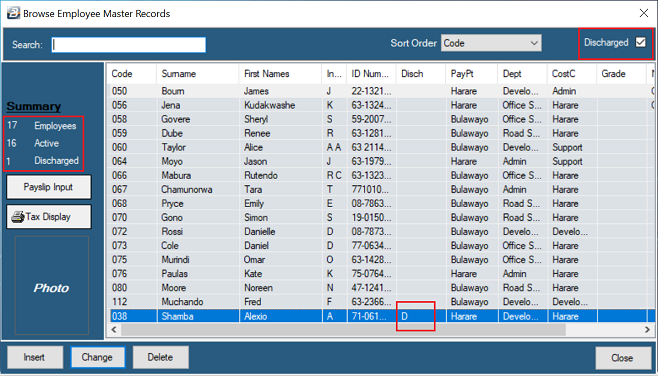Click the Active count label
Image resolution: width=658 pixels, height=376 pixels.
pyautogui.click(x=47, y=144)
